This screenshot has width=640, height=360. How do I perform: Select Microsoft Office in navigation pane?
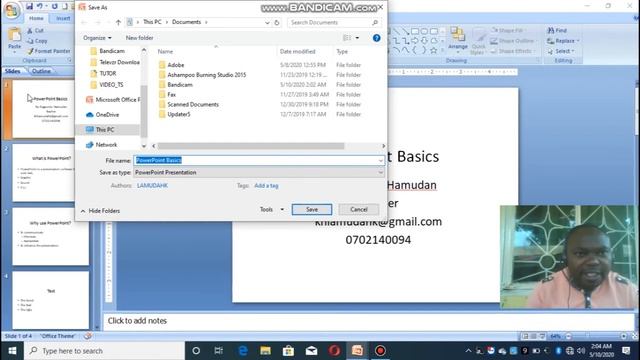click(118, 100)
